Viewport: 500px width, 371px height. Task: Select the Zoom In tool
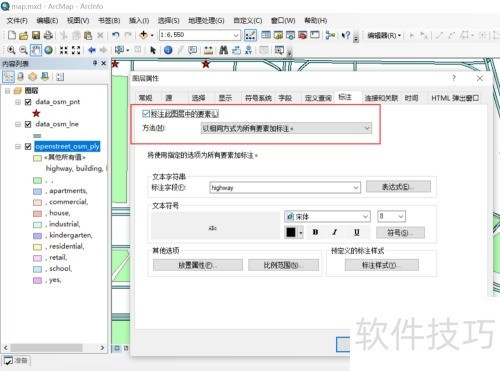click(x=11, y=50)
